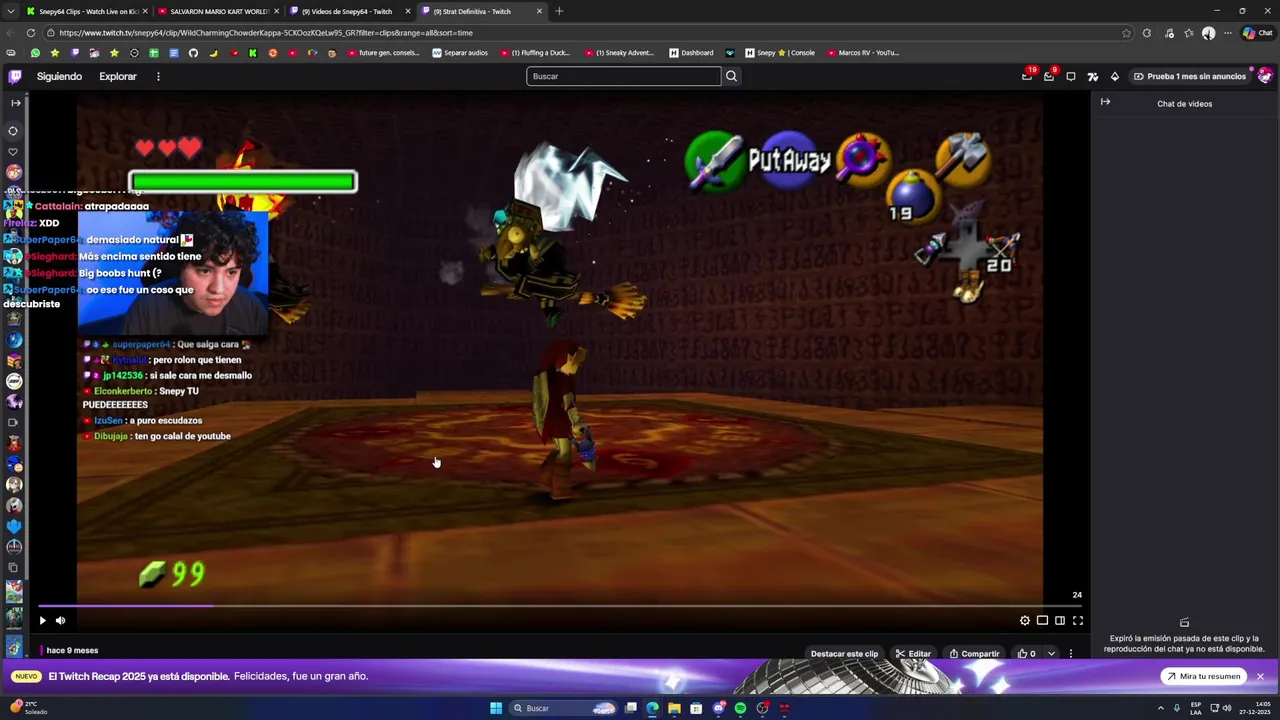
Task: Open the video player settings gear
Action: pyautogui.click(x=1025, y=621)
